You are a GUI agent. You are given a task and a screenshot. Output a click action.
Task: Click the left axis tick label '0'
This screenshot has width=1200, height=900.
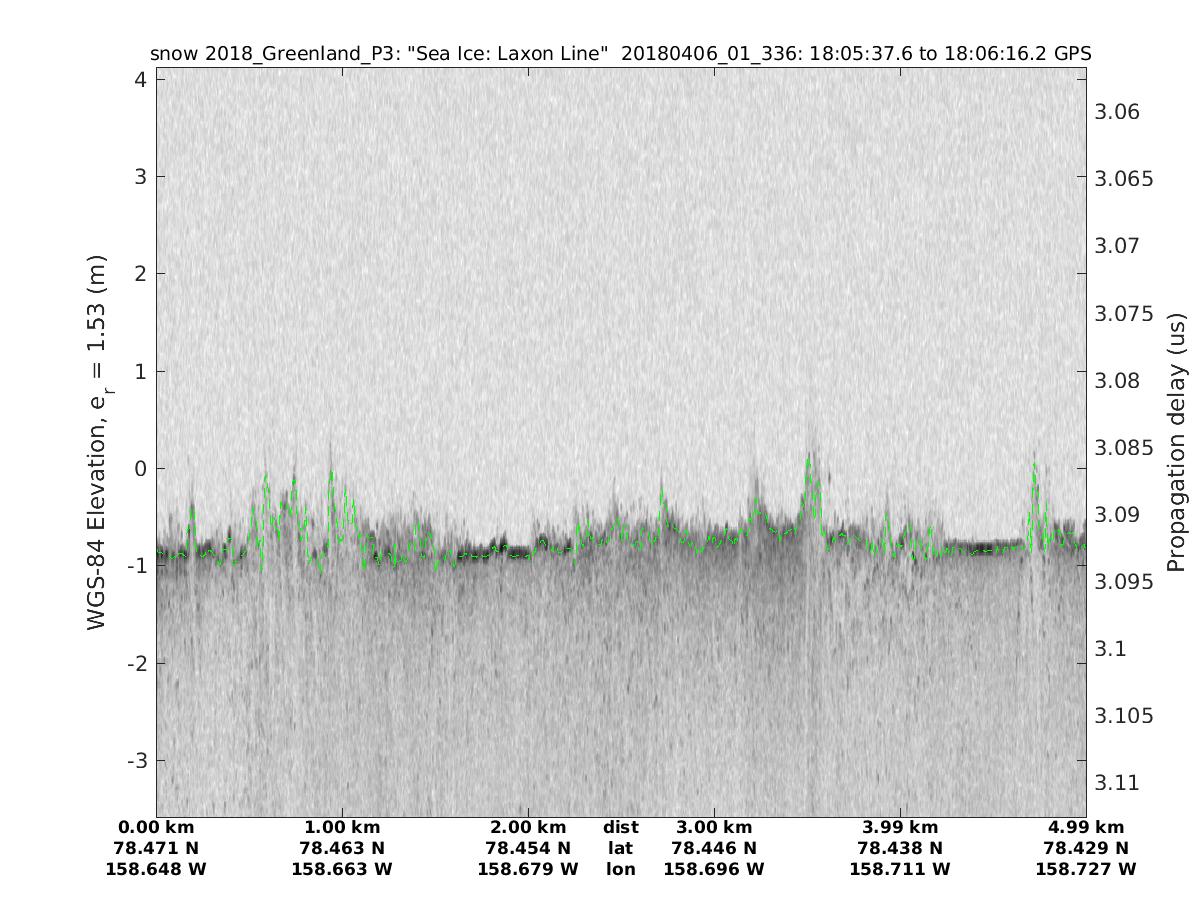[140, 468]
